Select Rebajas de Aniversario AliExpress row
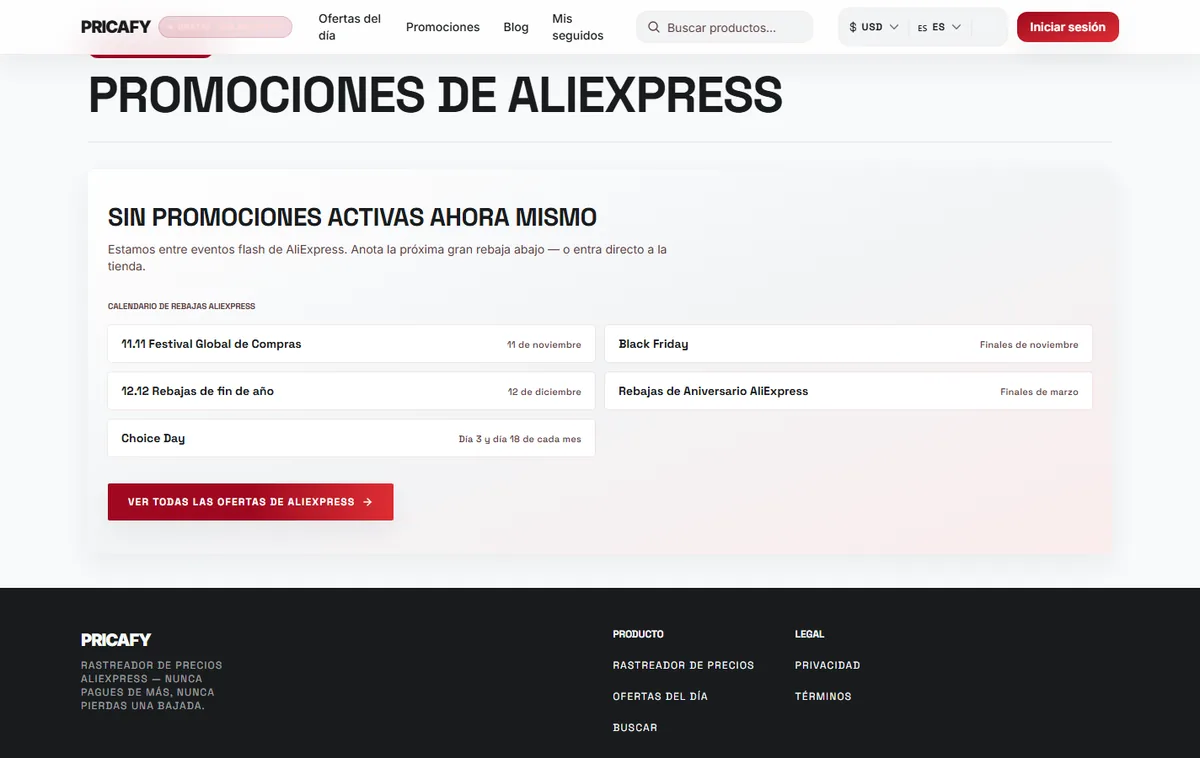 click(x=848, y=391)
